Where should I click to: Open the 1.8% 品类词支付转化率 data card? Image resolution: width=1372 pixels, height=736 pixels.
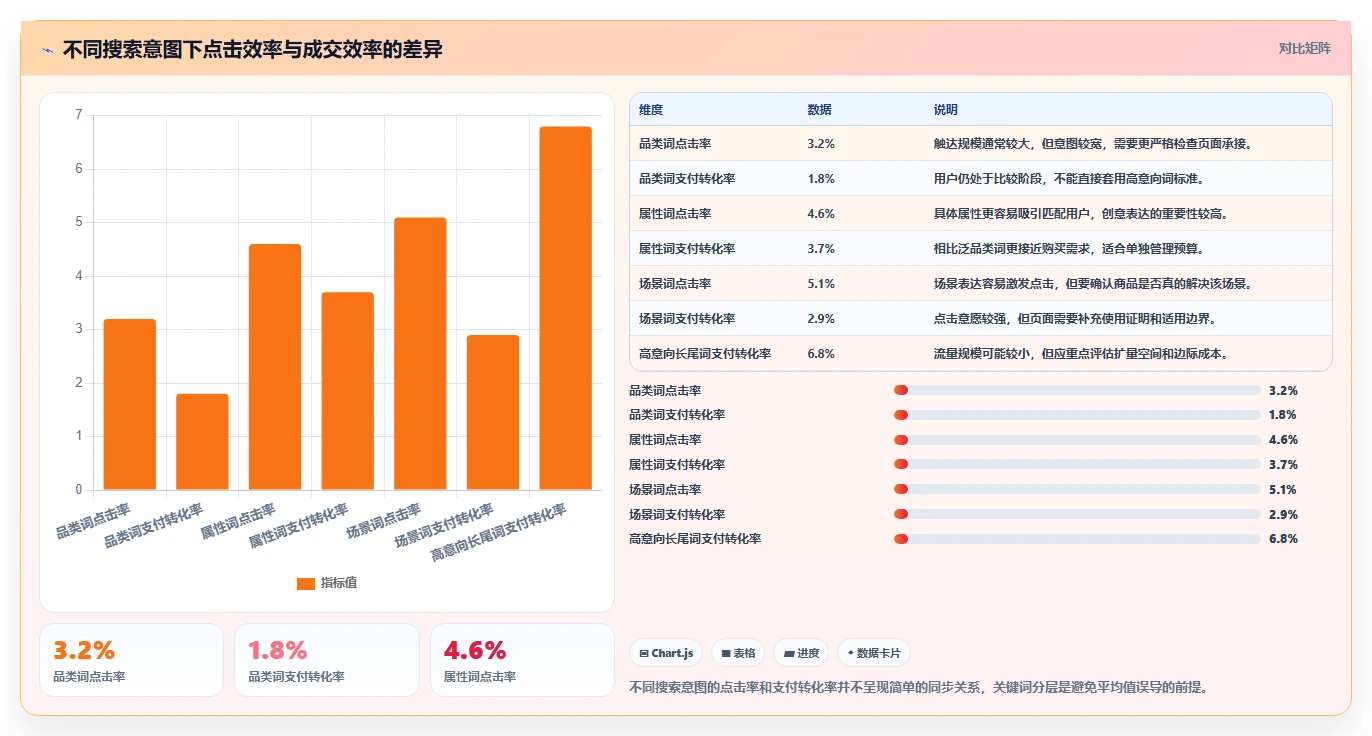click(326, 660)
